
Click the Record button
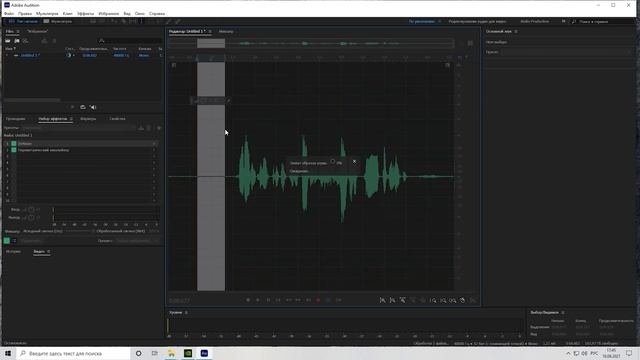point(318,300)
